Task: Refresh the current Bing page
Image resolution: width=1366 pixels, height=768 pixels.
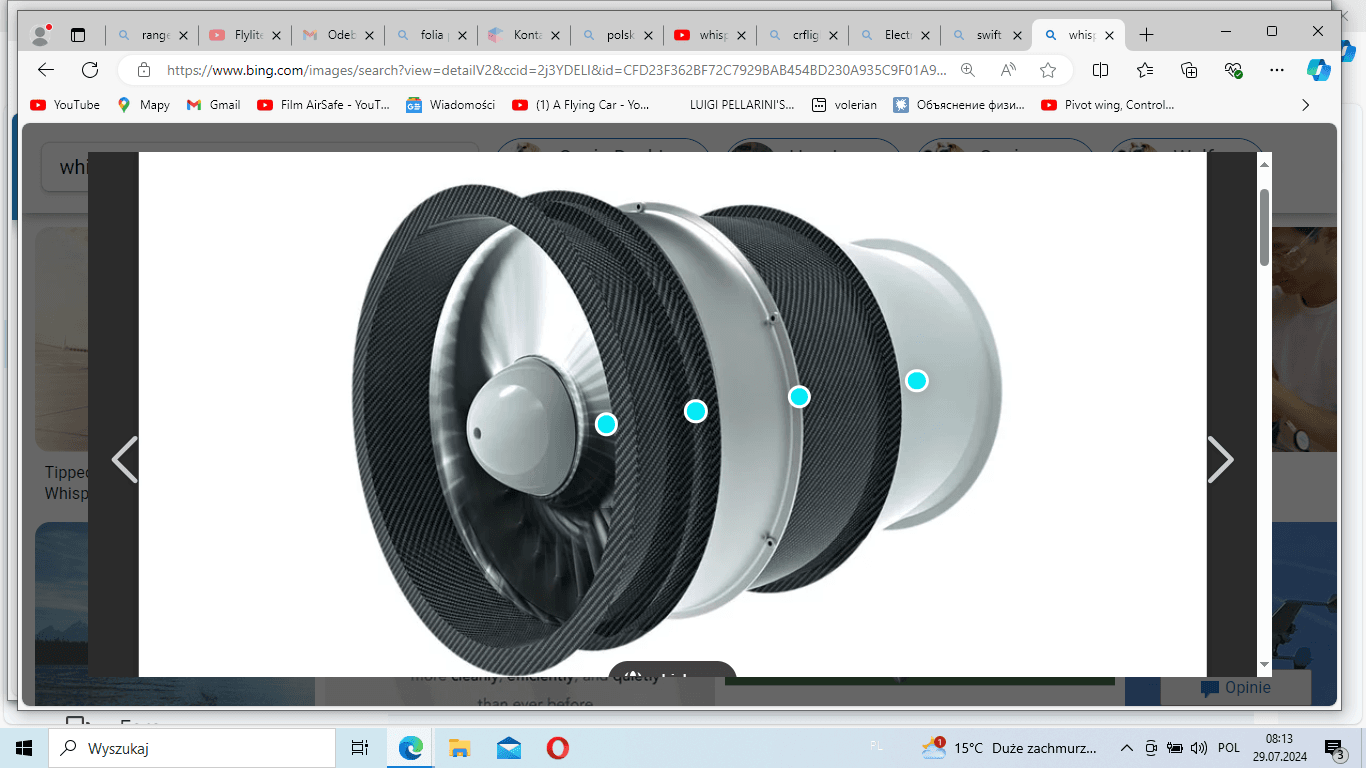Action: (90, 70)
